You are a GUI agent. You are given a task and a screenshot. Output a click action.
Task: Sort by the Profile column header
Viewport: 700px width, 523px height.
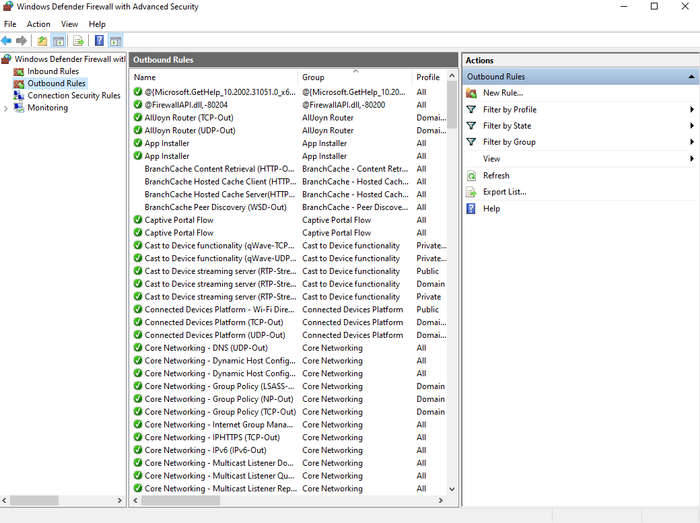pos(429,77)
